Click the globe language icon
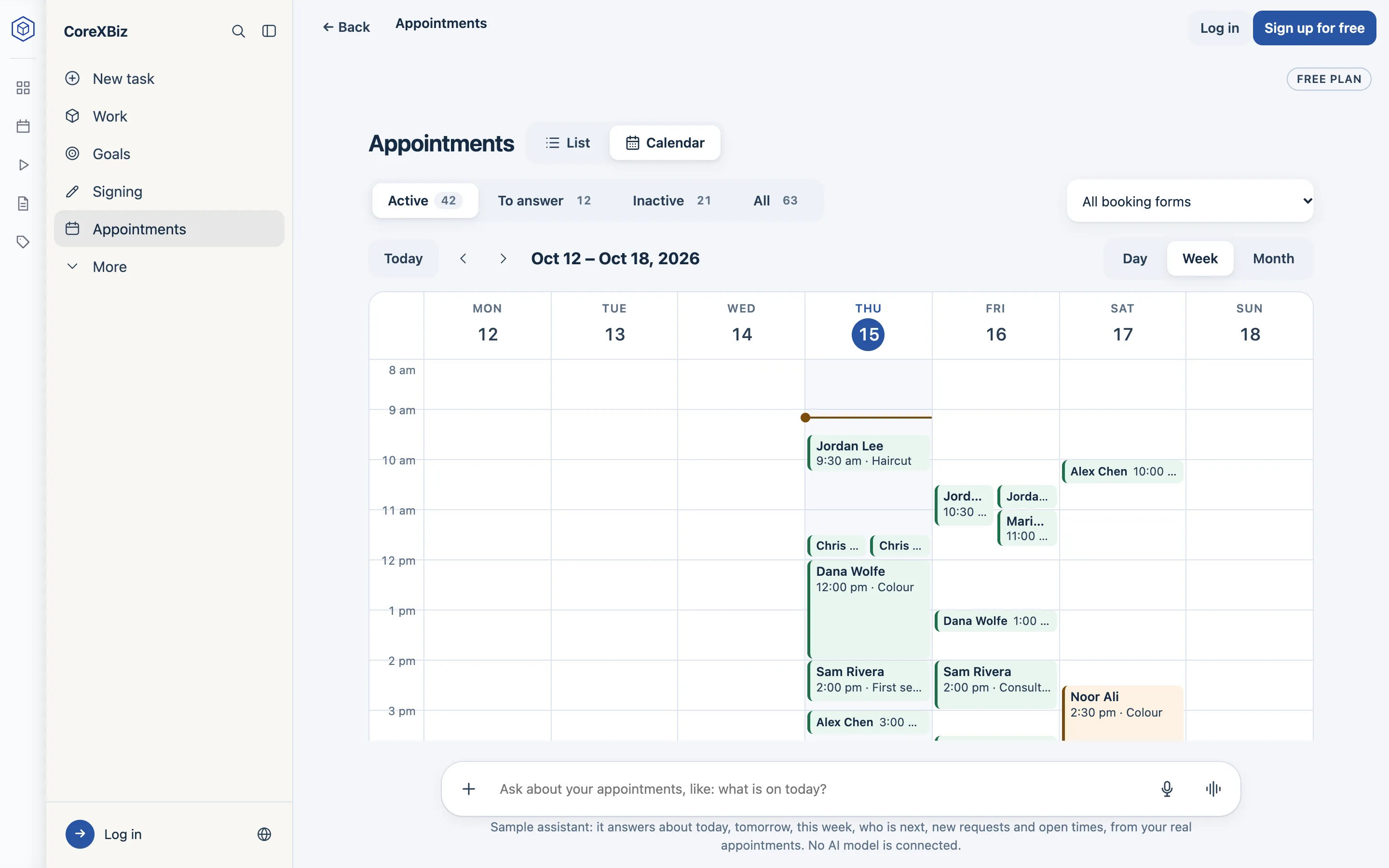1389x868 pixels. (x=264, y=834)
